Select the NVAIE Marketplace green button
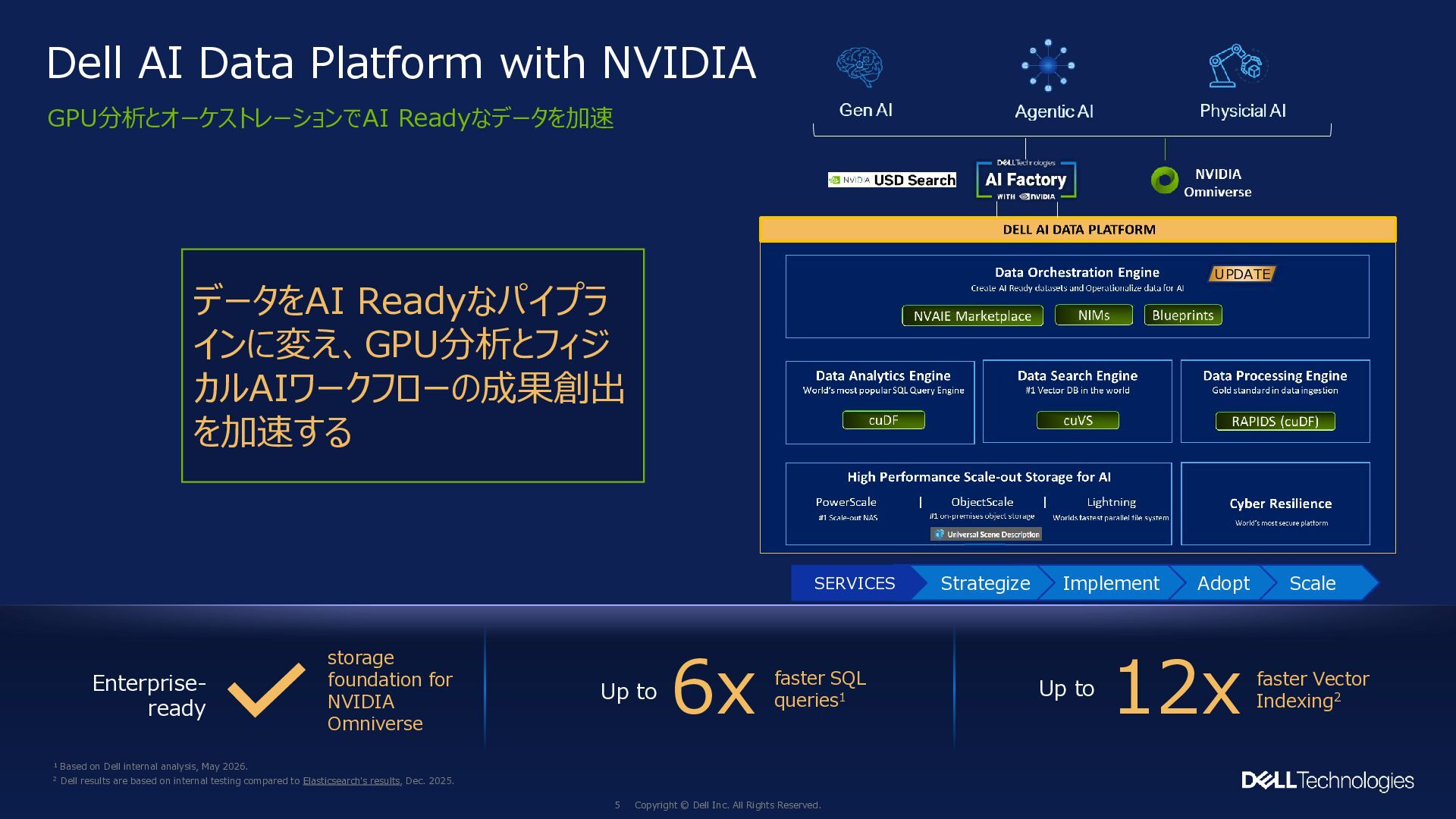 click(x=972, y=315)
